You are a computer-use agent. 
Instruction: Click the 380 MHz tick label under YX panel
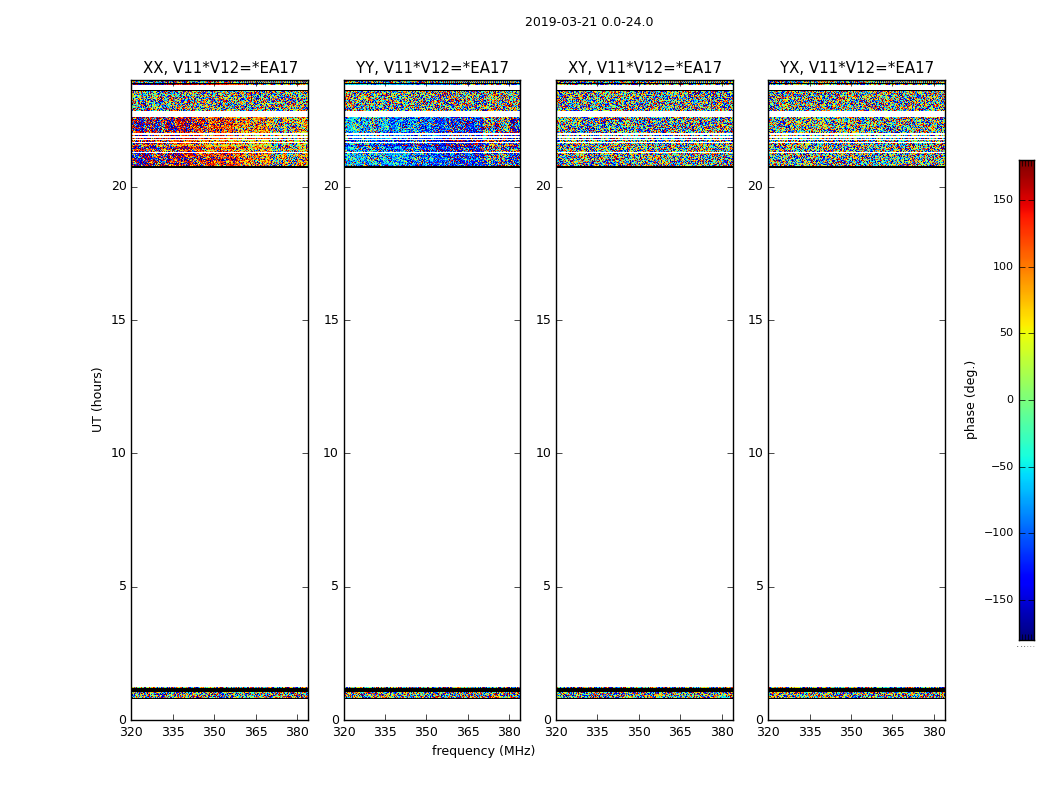934,732
